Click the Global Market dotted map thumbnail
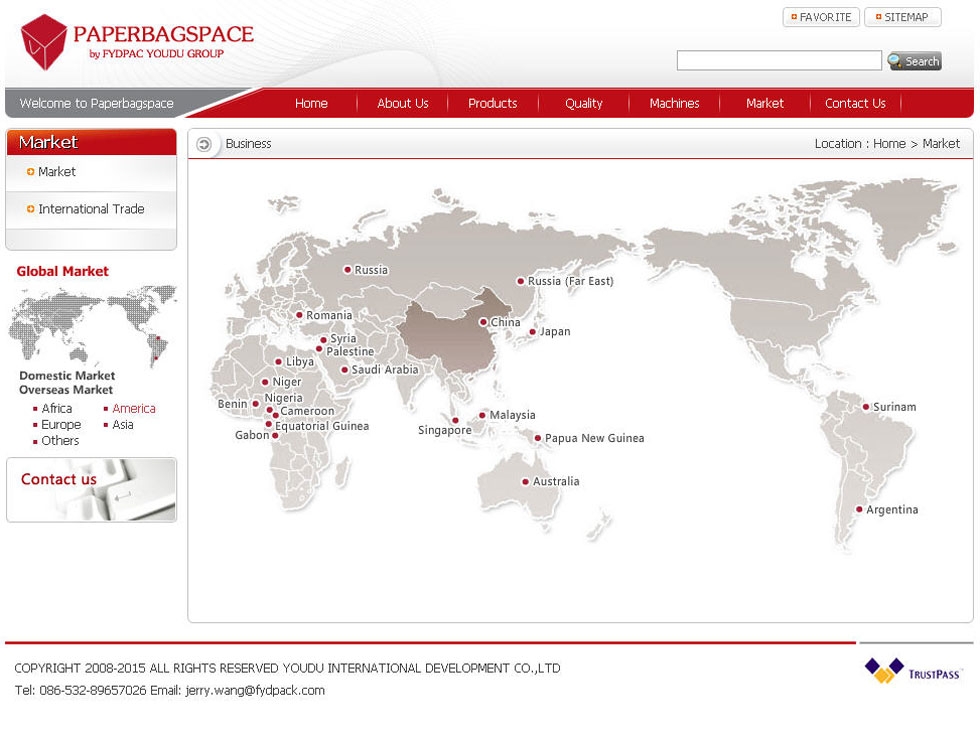Image resolution: width=980 pixels, height=735 pixels. point(93,325)
